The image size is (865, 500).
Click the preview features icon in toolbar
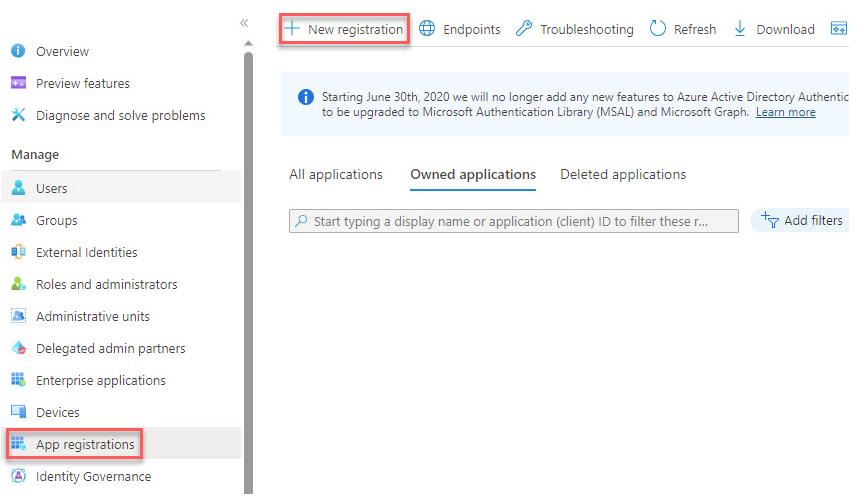(x=839, y=28)
